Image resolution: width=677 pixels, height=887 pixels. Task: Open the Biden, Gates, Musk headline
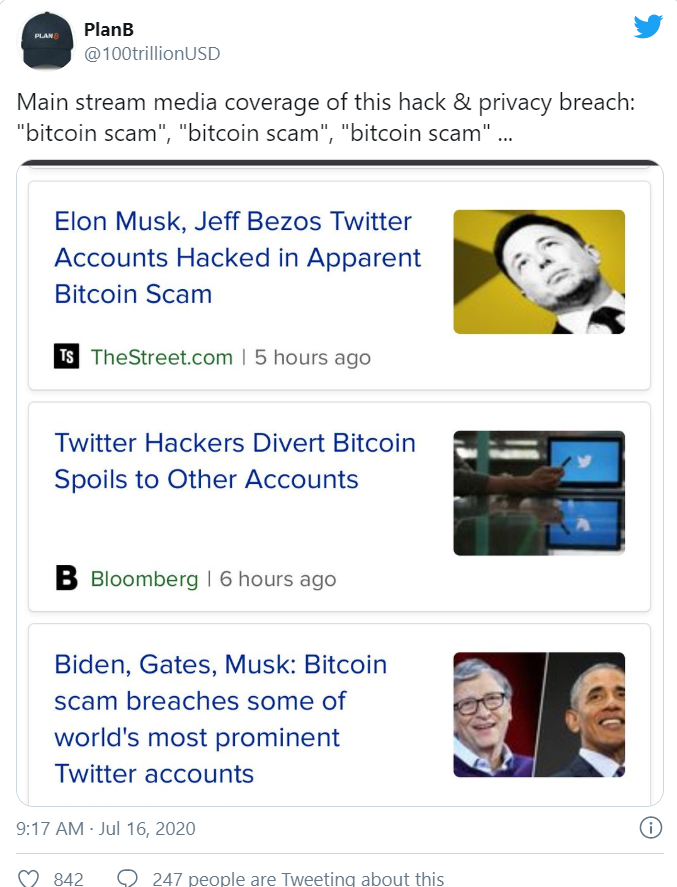click(221, 718)
